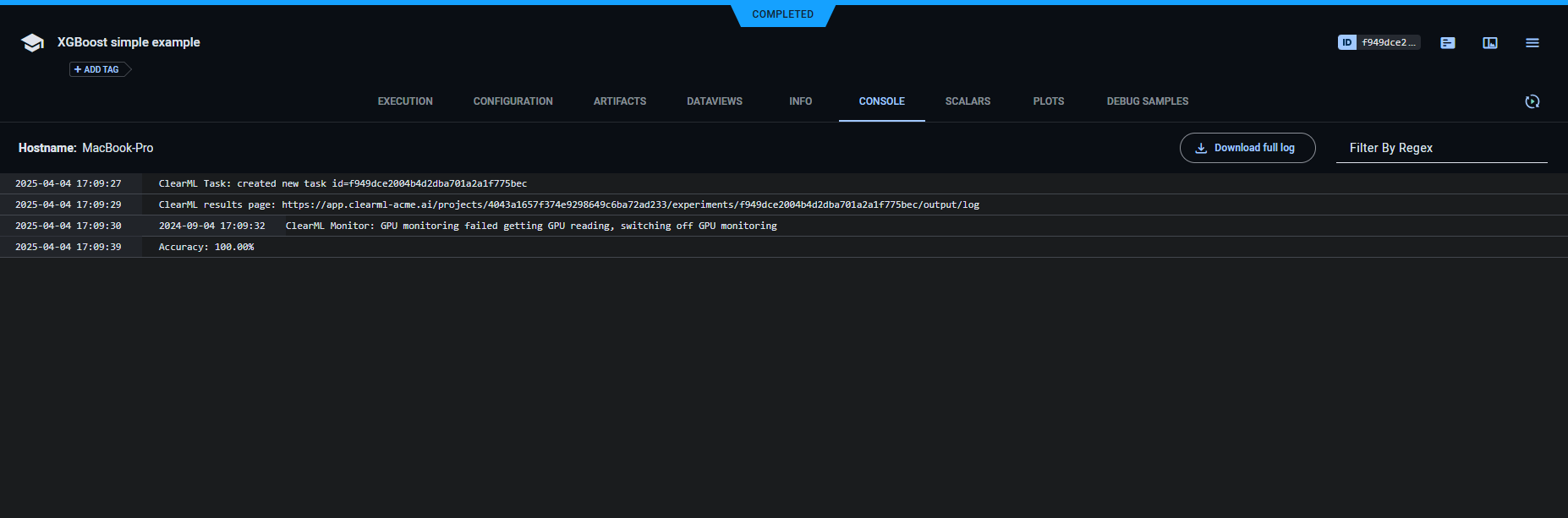Screen dimensions: 1568x518
Task: Open the DEBUG SAMPLES tab
Action: (x=1147, y=101)
